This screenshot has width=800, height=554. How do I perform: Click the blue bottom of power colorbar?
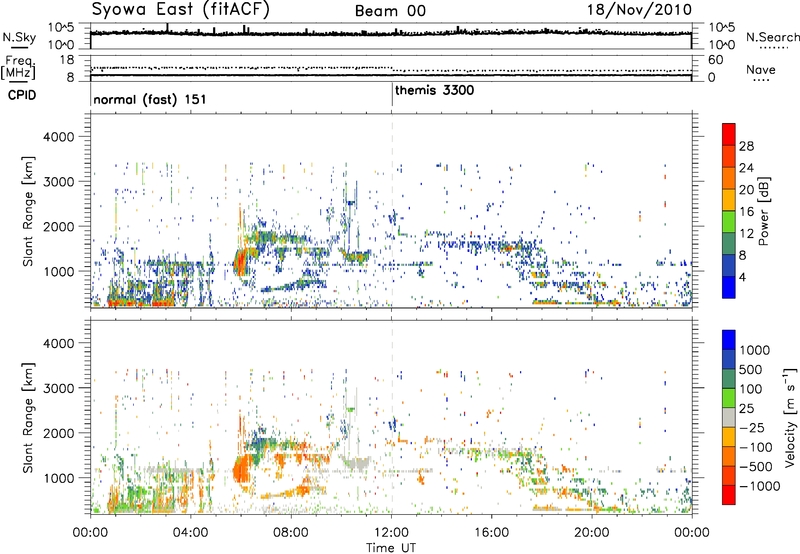(x=729, y=287)
